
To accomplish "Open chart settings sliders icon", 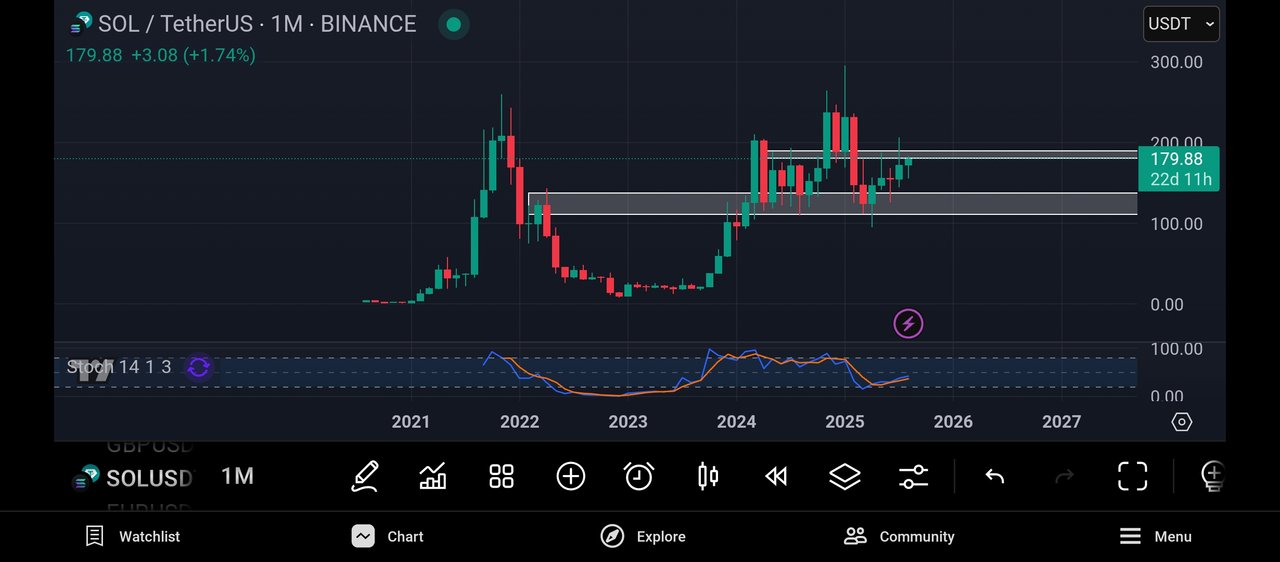I will click(913, 476).
